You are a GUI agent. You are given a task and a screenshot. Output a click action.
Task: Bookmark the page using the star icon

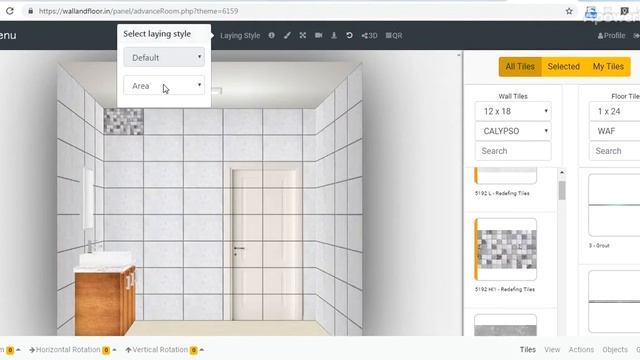pos(569,11)
